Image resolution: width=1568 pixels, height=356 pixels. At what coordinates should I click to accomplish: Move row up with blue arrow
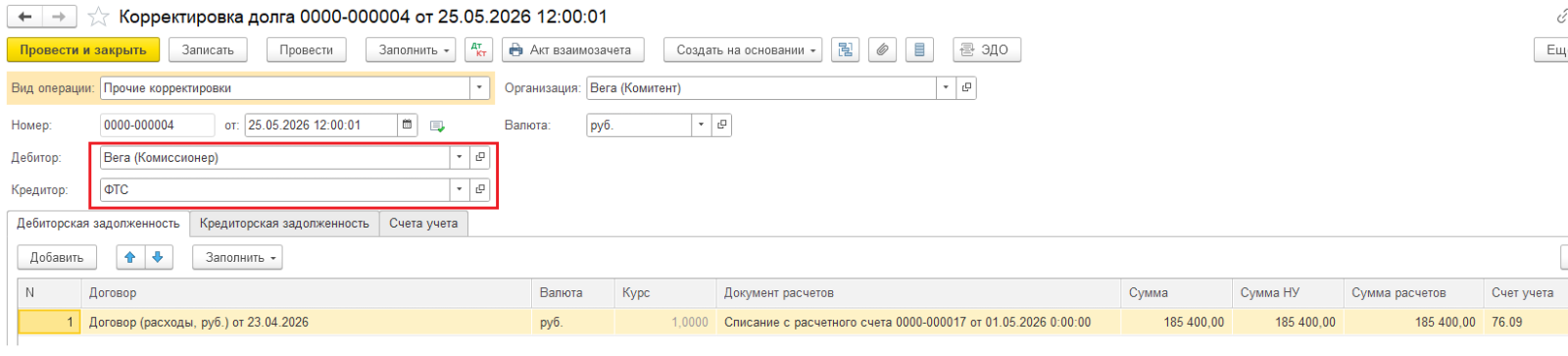129,258
